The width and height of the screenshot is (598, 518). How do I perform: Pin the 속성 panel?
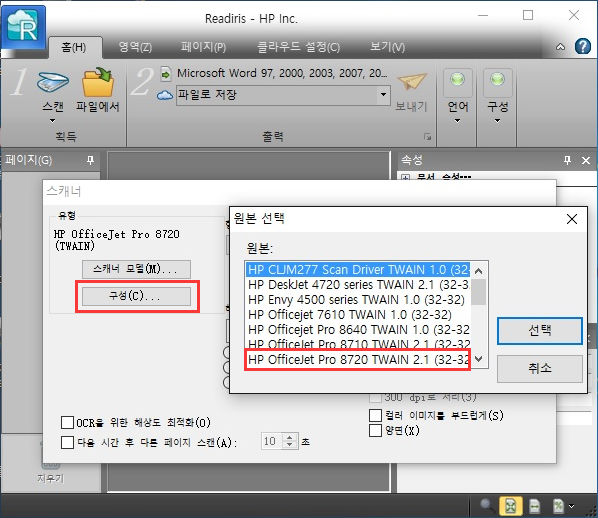coord(567,160)
